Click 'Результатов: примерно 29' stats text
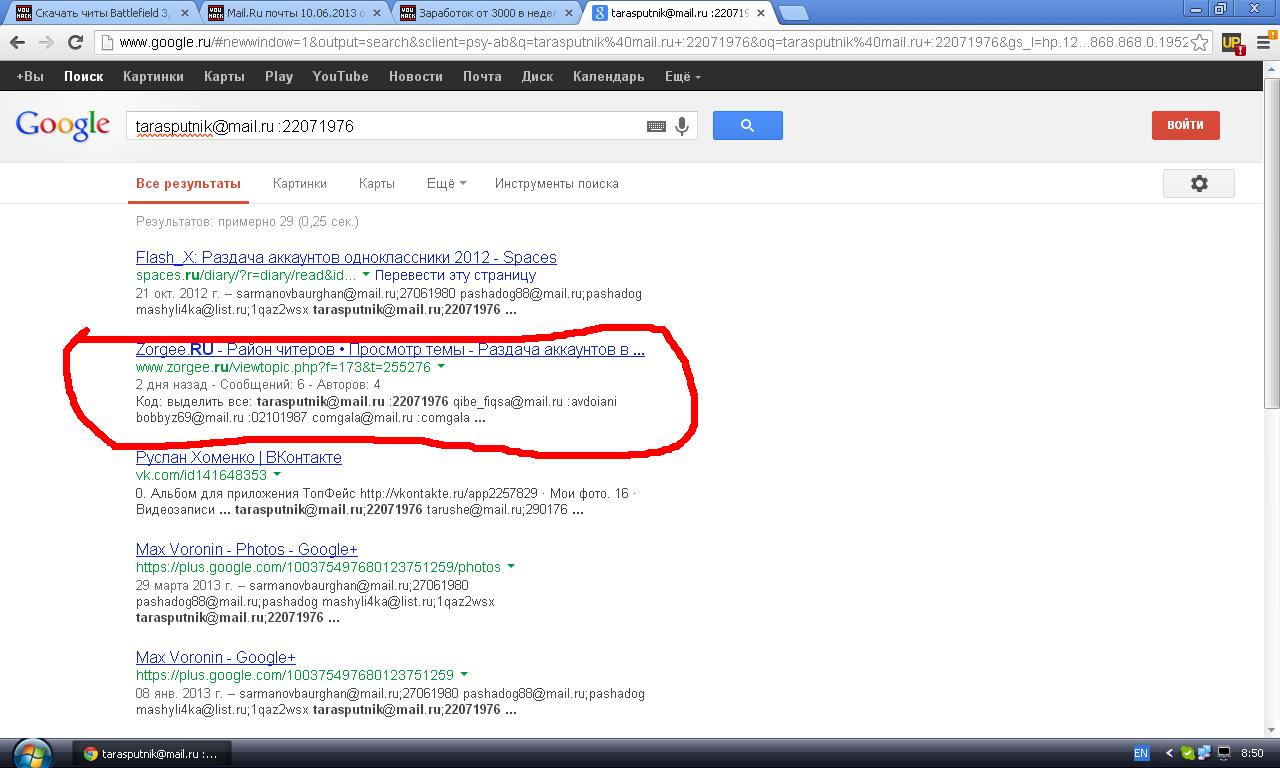1280x768 pixels. 247,221
